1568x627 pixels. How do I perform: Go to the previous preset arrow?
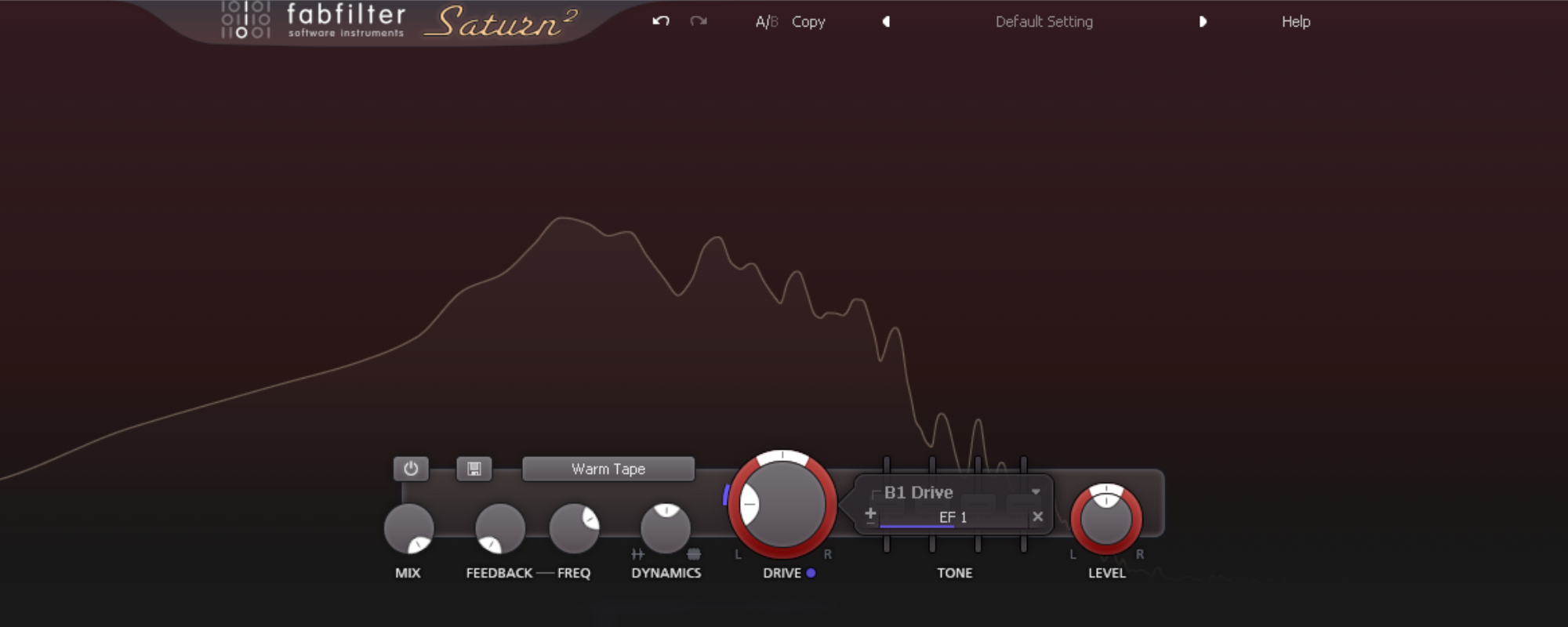click(886, 22)
